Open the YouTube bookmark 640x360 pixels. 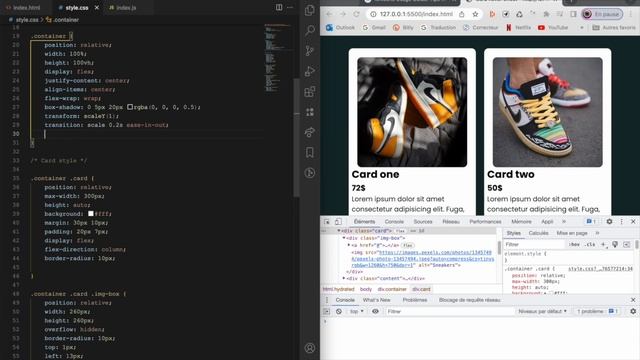tap(553, 27)
